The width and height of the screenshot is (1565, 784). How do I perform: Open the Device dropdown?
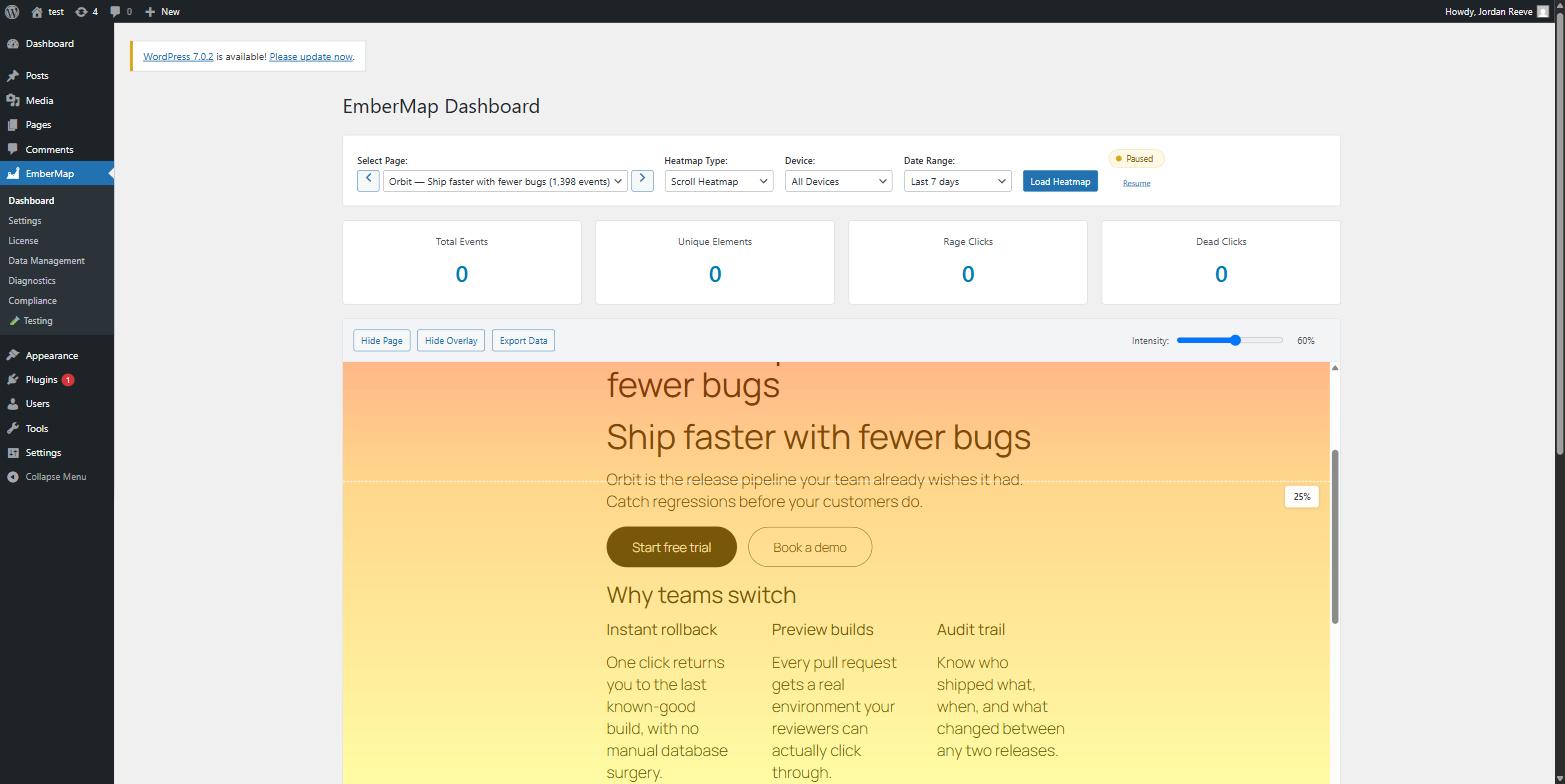[x=838, y=181]
